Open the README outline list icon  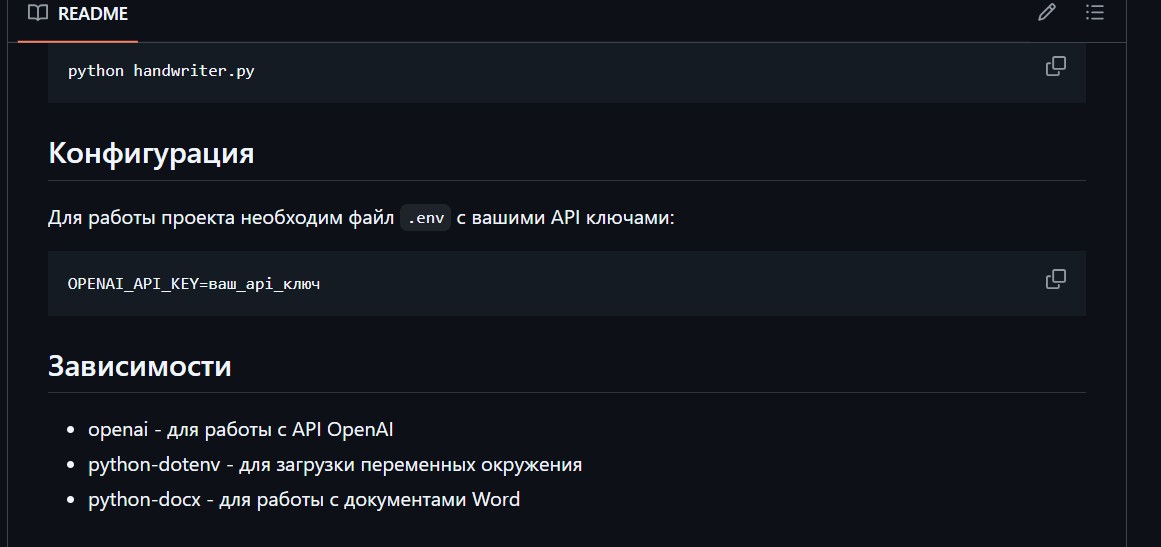pyautogui.click(x=1094, y=13)
